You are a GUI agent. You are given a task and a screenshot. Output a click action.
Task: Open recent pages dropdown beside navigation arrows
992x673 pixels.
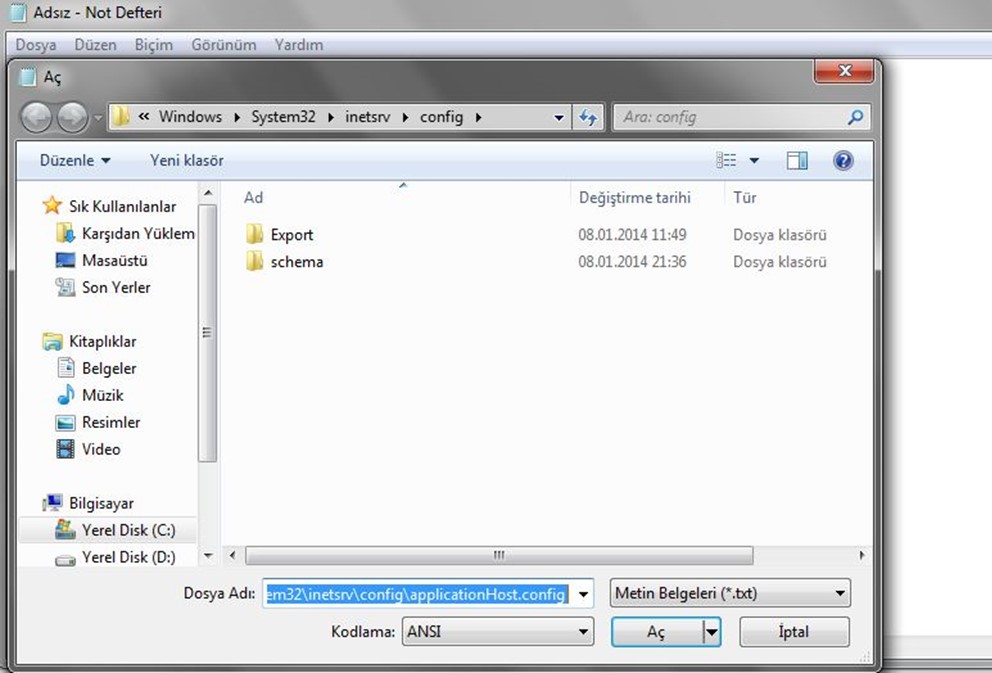(x=98, y=118)
